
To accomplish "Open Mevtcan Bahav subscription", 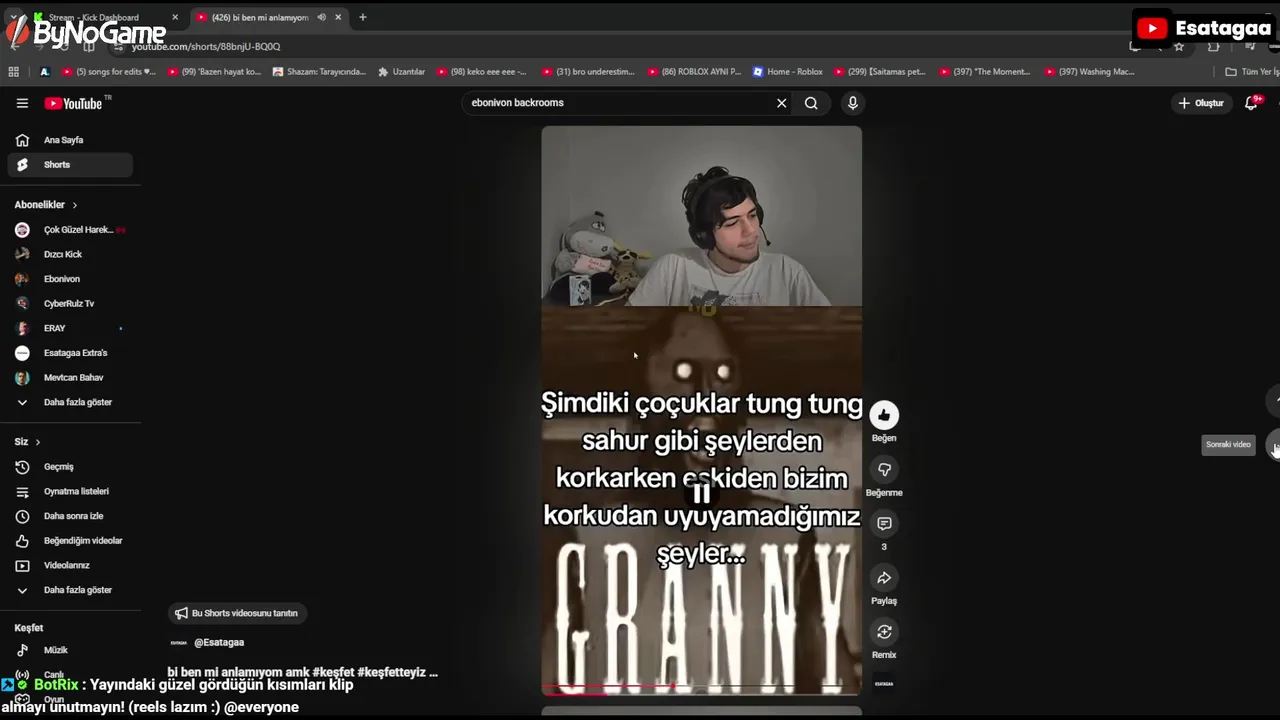I will (x=70, y=378).
